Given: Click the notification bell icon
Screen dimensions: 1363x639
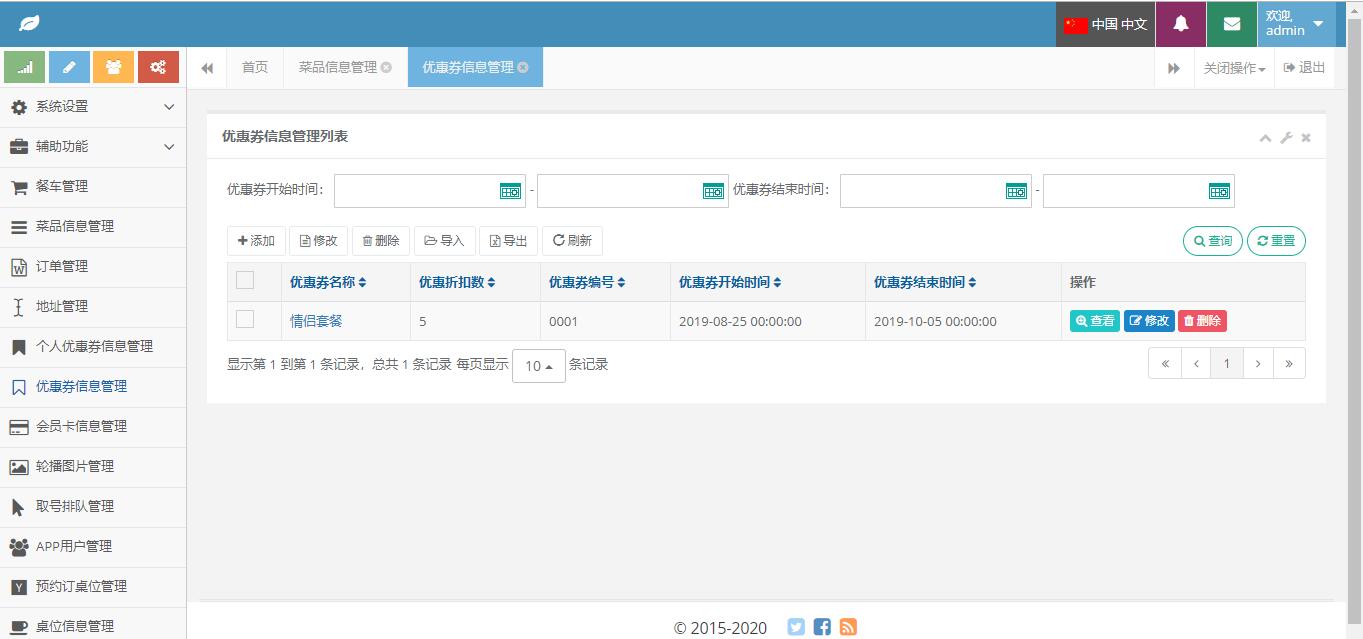Looking at the screenshot, I should click(x=1181, y=24).
